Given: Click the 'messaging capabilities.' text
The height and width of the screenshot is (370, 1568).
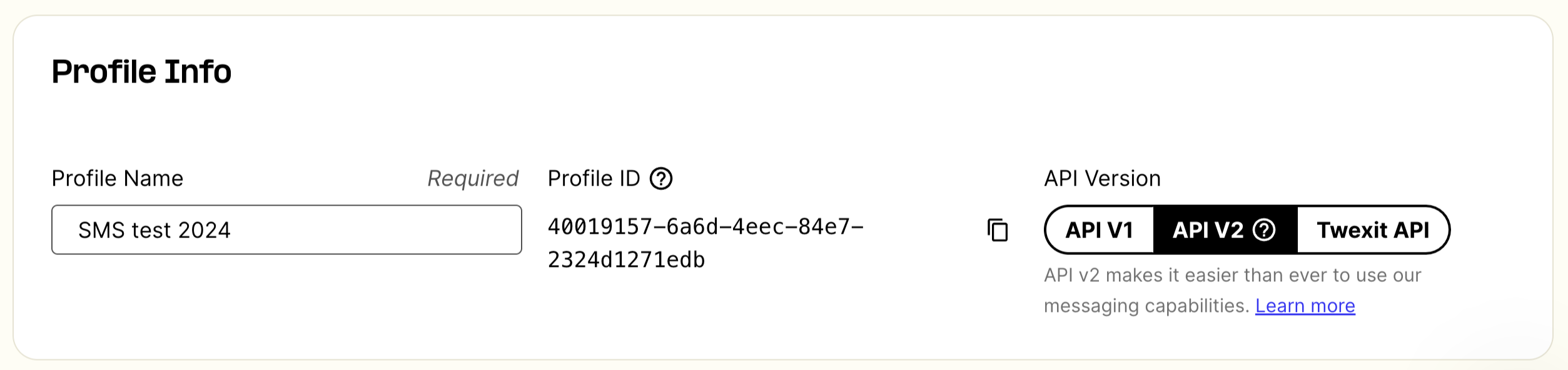Looking at the screenshot, I should 1146,306.
